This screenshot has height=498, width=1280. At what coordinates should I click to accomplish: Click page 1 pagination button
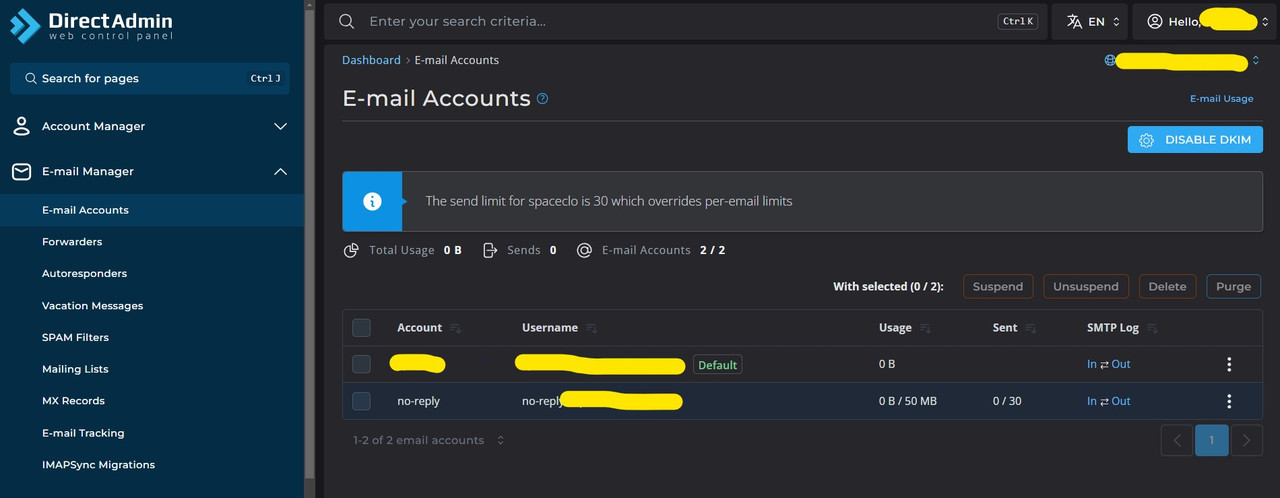pyautogui.click(x=1212, y=440)
